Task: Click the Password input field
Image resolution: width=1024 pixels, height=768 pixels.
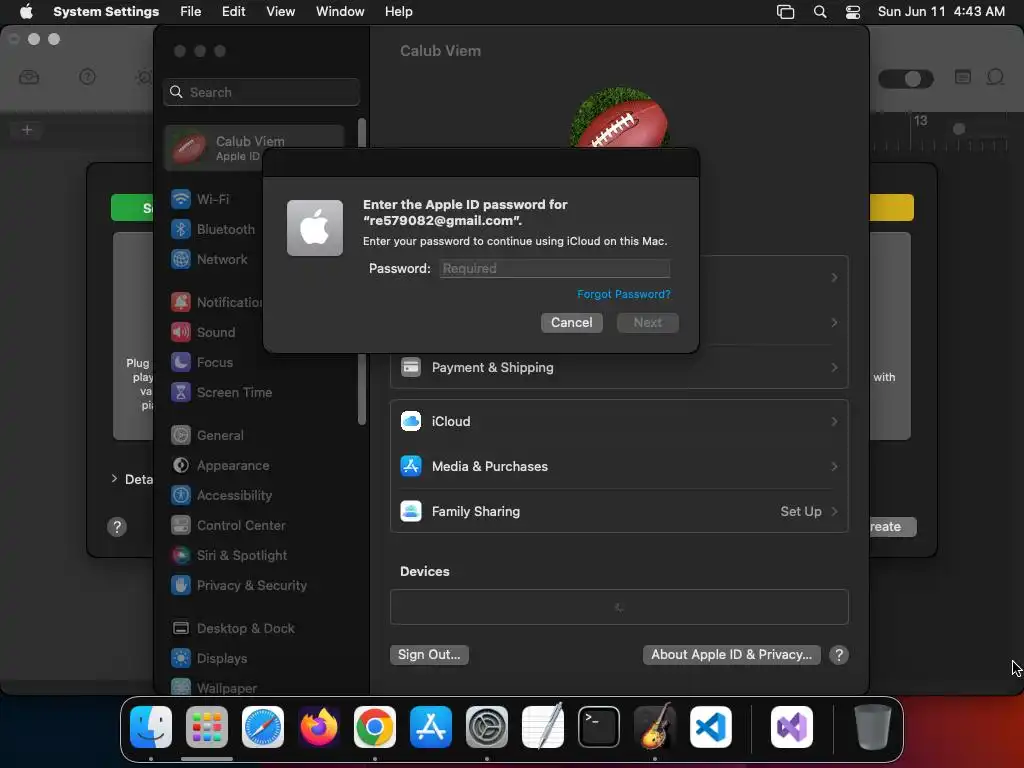Action: pyautogui.click(x=554, y=268)
